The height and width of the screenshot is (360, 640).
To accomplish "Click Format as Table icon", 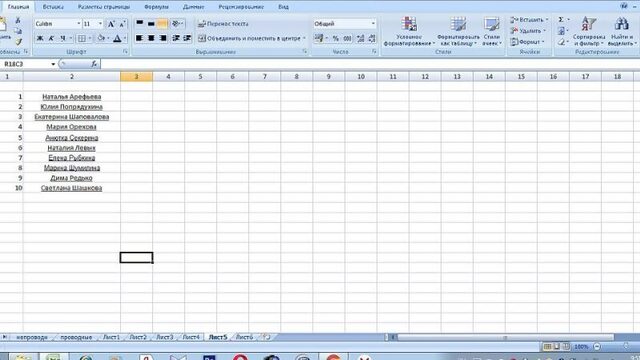I will pyautogui.click(x=458, y=31).
